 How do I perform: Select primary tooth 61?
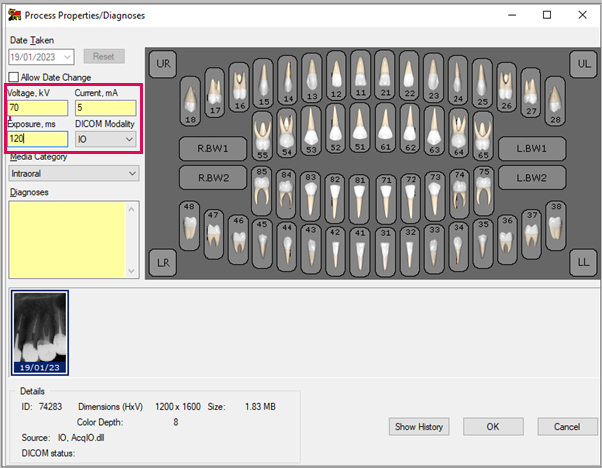point(385,128)
